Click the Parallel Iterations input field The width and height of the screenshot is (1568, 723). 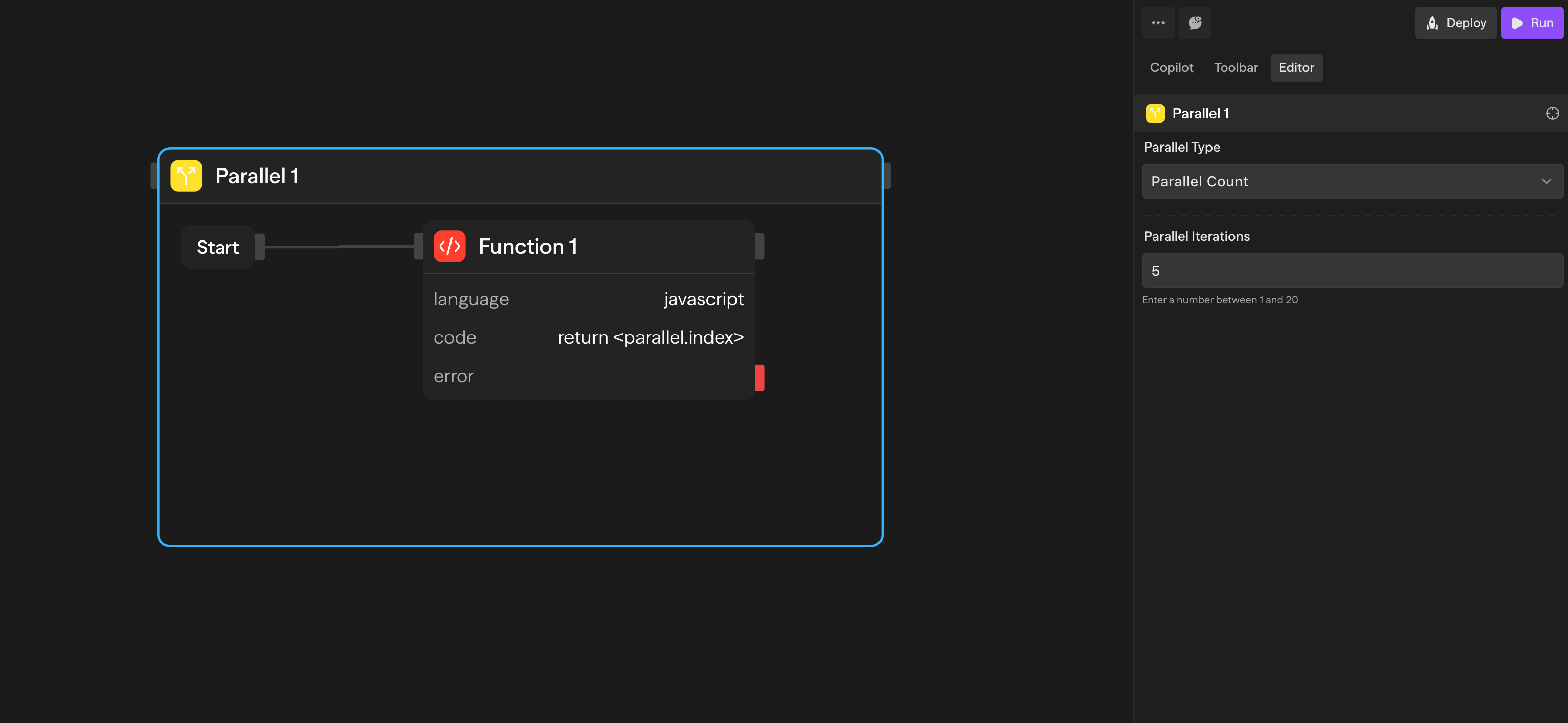coord(1351,271)
